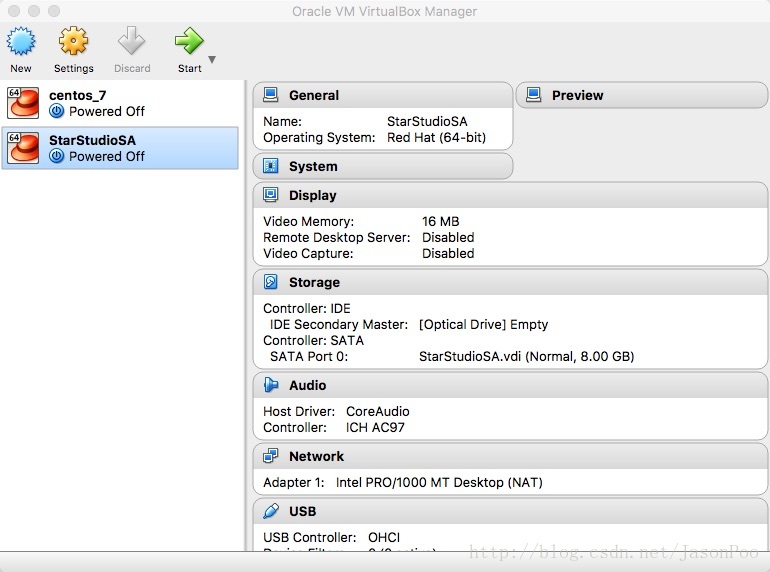Click the Discard arrow icon
The width and height of the screenshot is (770, 572).
coord(132,41)
